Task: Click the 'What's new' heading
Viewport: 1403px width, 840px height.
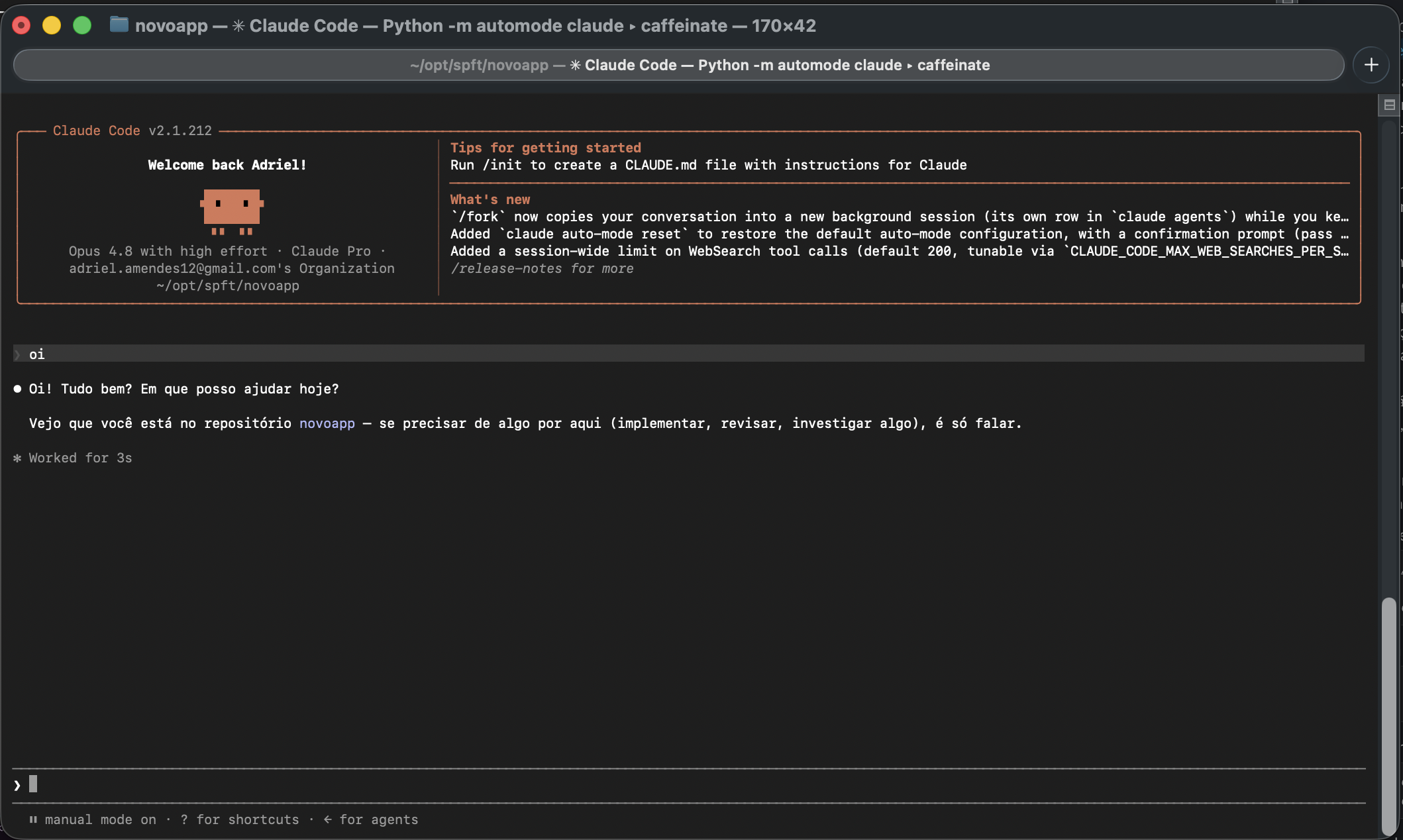Action: click(490, 199)
